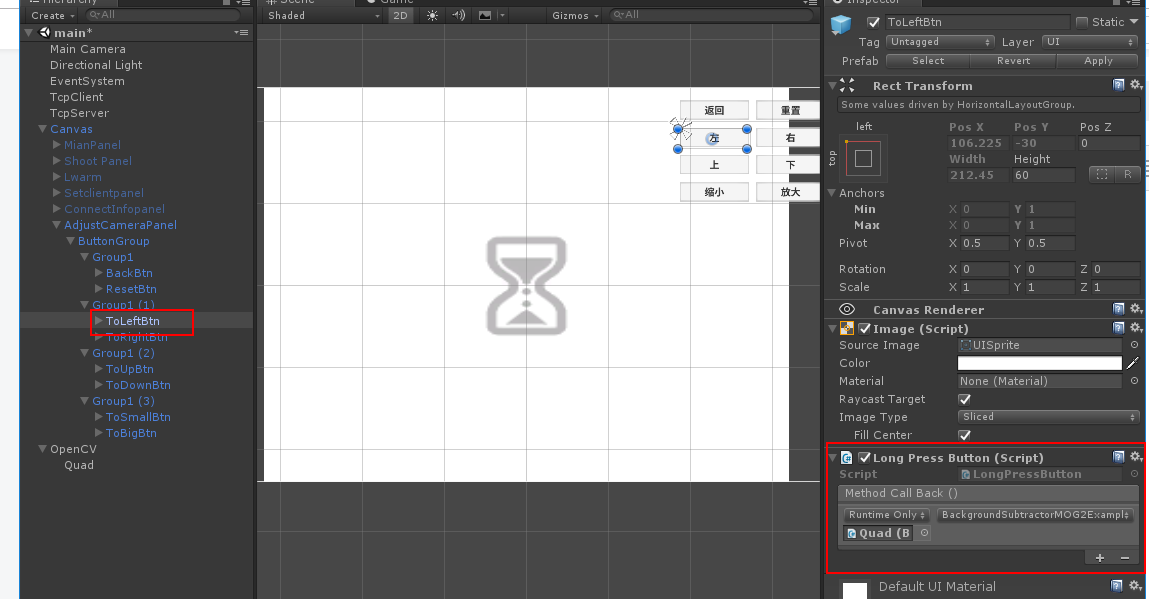Toggle Fill Center checkbox
This screenshot has height=599, width=1149.
964,436
